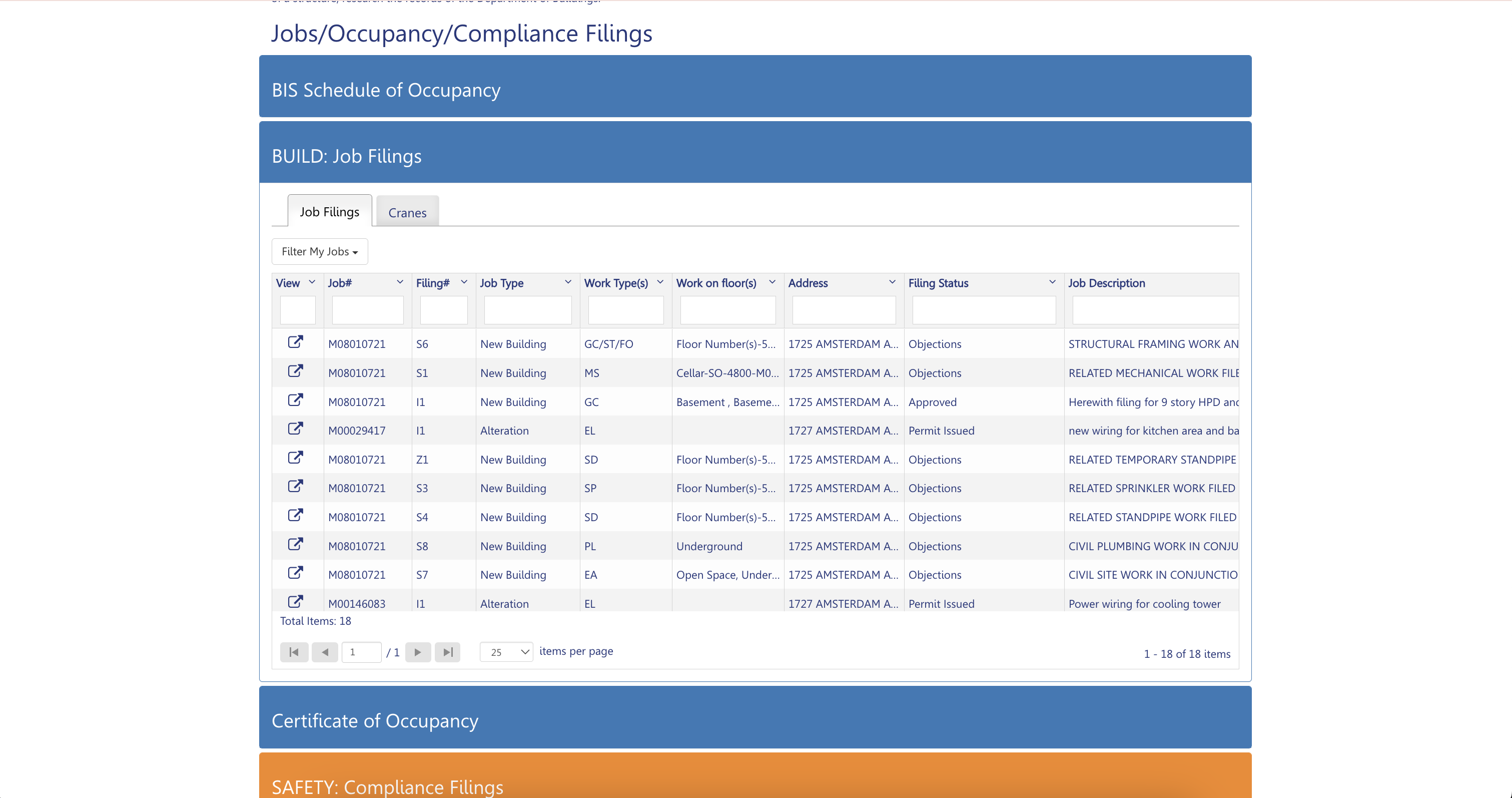Click the Filing# filter input field
The height and width of the screenshot is (798, 1512).
(x=444, y=310)
